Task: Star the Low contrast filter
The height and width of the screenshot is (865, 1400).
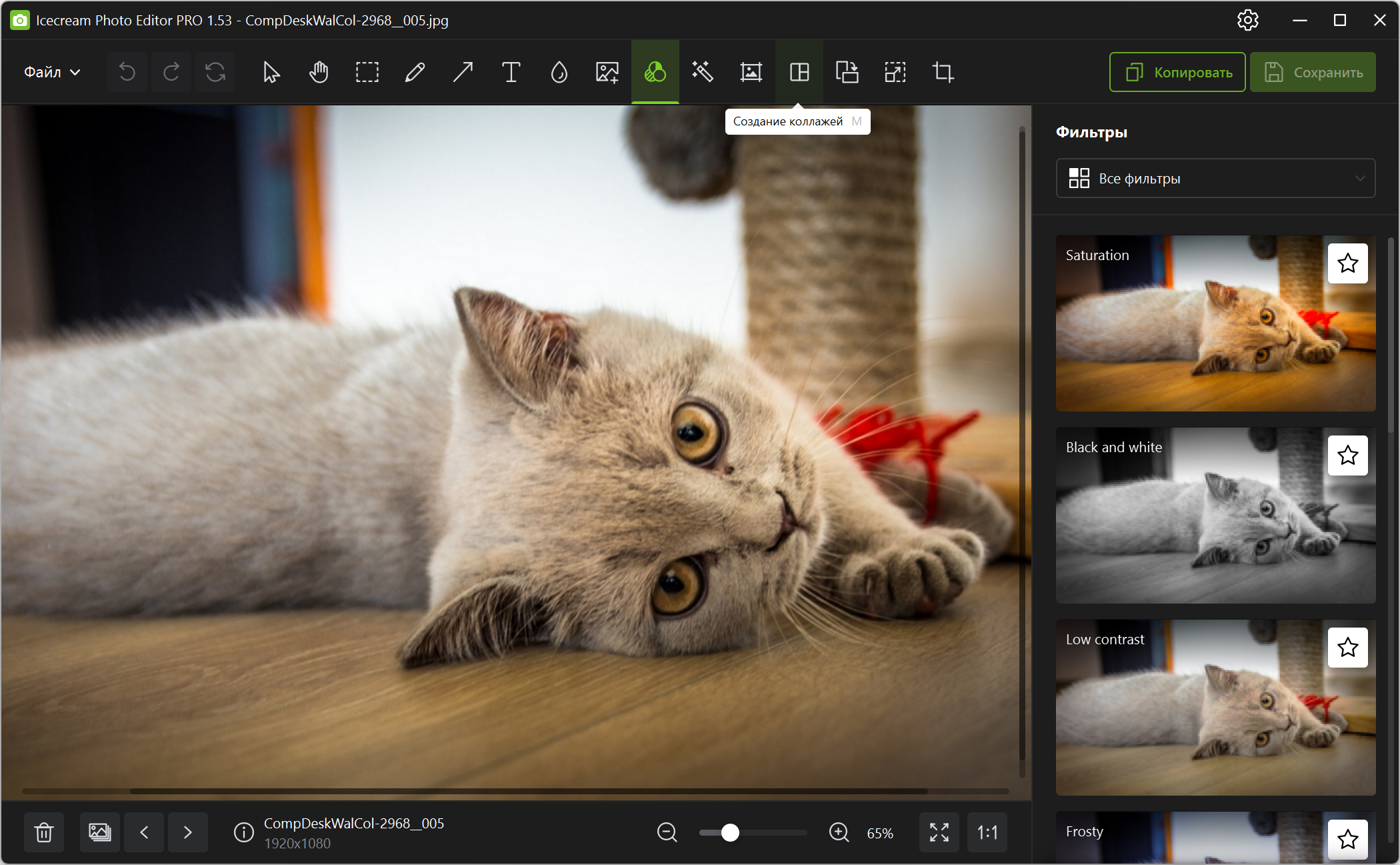Action: tap(1347, 648)
